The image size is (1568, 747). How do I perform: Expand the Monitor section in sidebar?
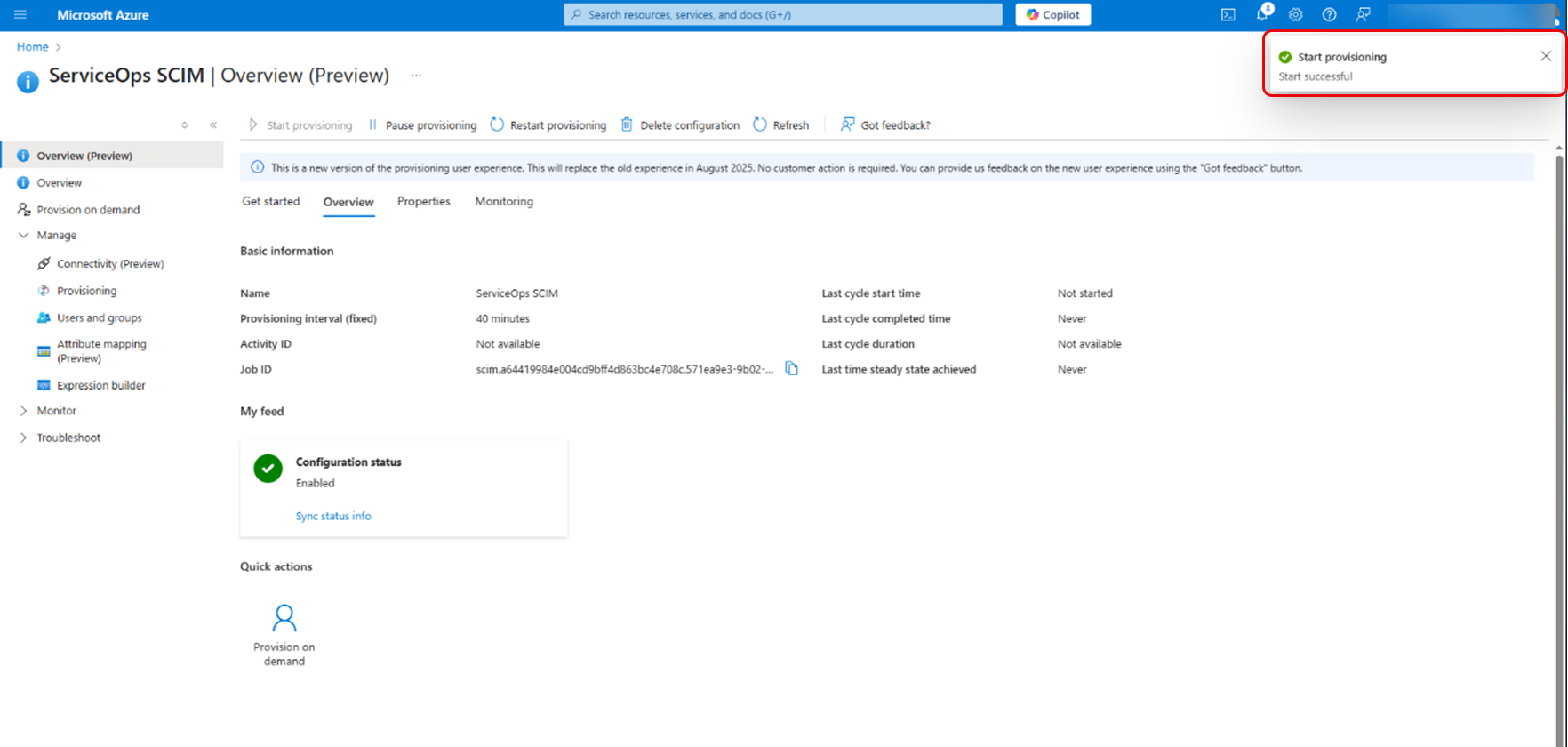pyautogui.click(x=24, y=411)
